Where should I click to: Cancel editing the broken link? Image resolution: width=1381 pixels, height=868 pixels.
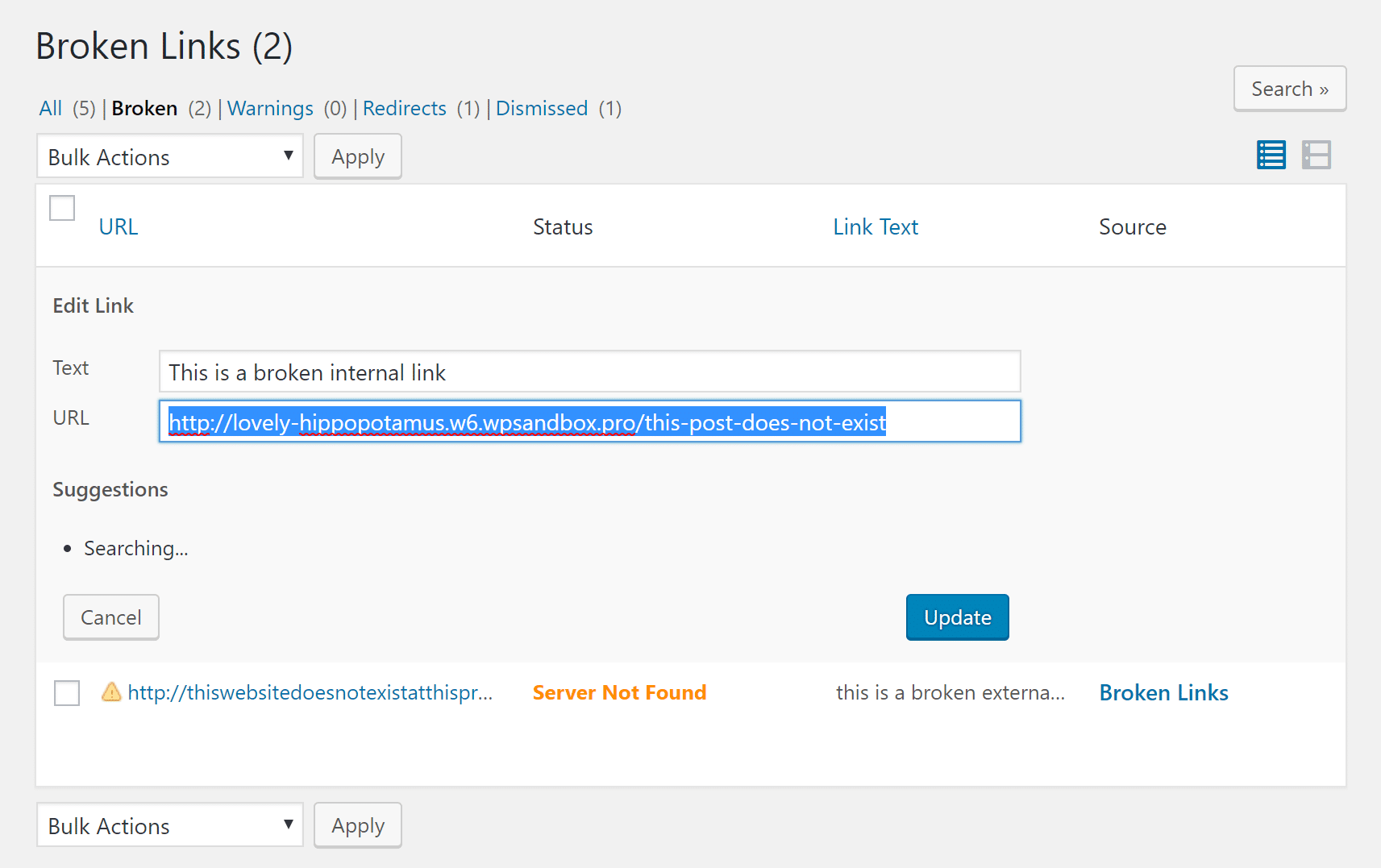pos(110,617)
